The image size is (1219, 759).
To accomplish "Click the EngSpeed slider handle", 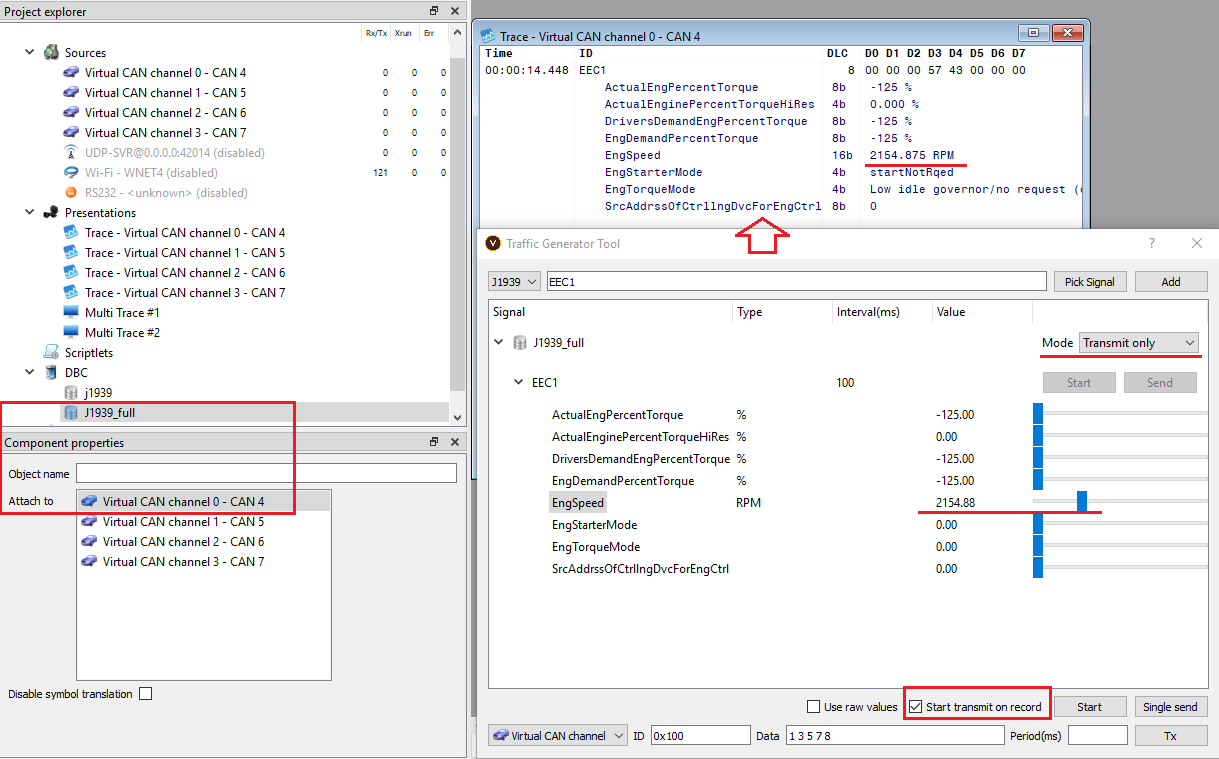I will (x=1082, y=502).
